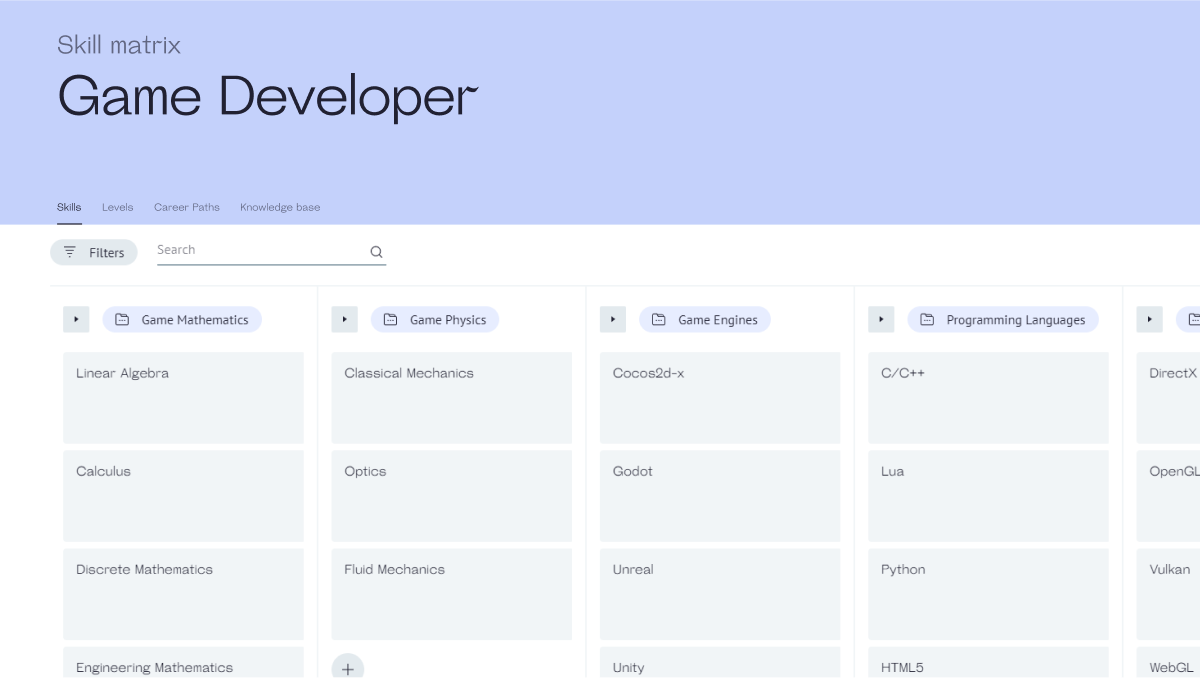
Task: Open the Career Paths tab
Action: (x=187, y=207)
